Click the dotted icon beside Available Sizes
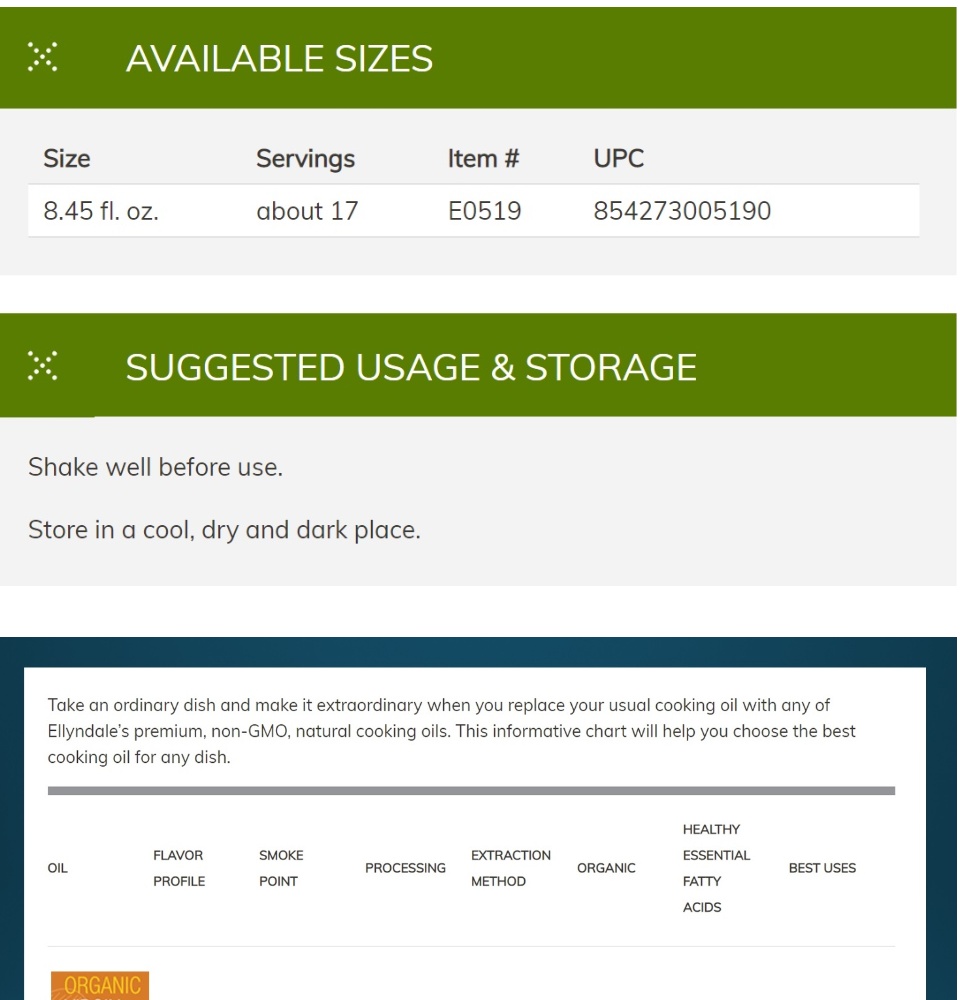 click(x=42, y=57)
